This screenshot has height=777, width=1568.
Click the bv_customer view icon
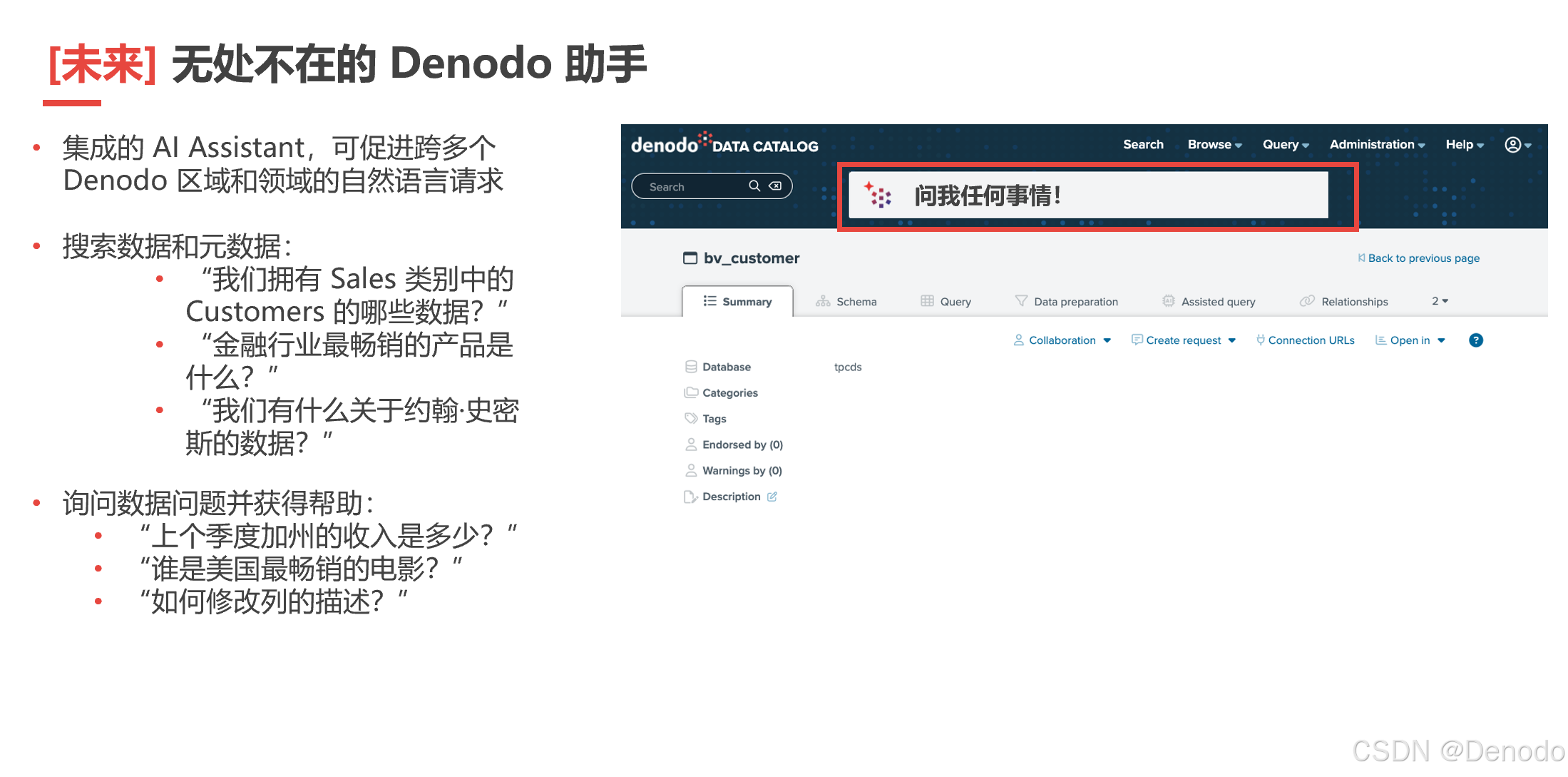(690, 258)
